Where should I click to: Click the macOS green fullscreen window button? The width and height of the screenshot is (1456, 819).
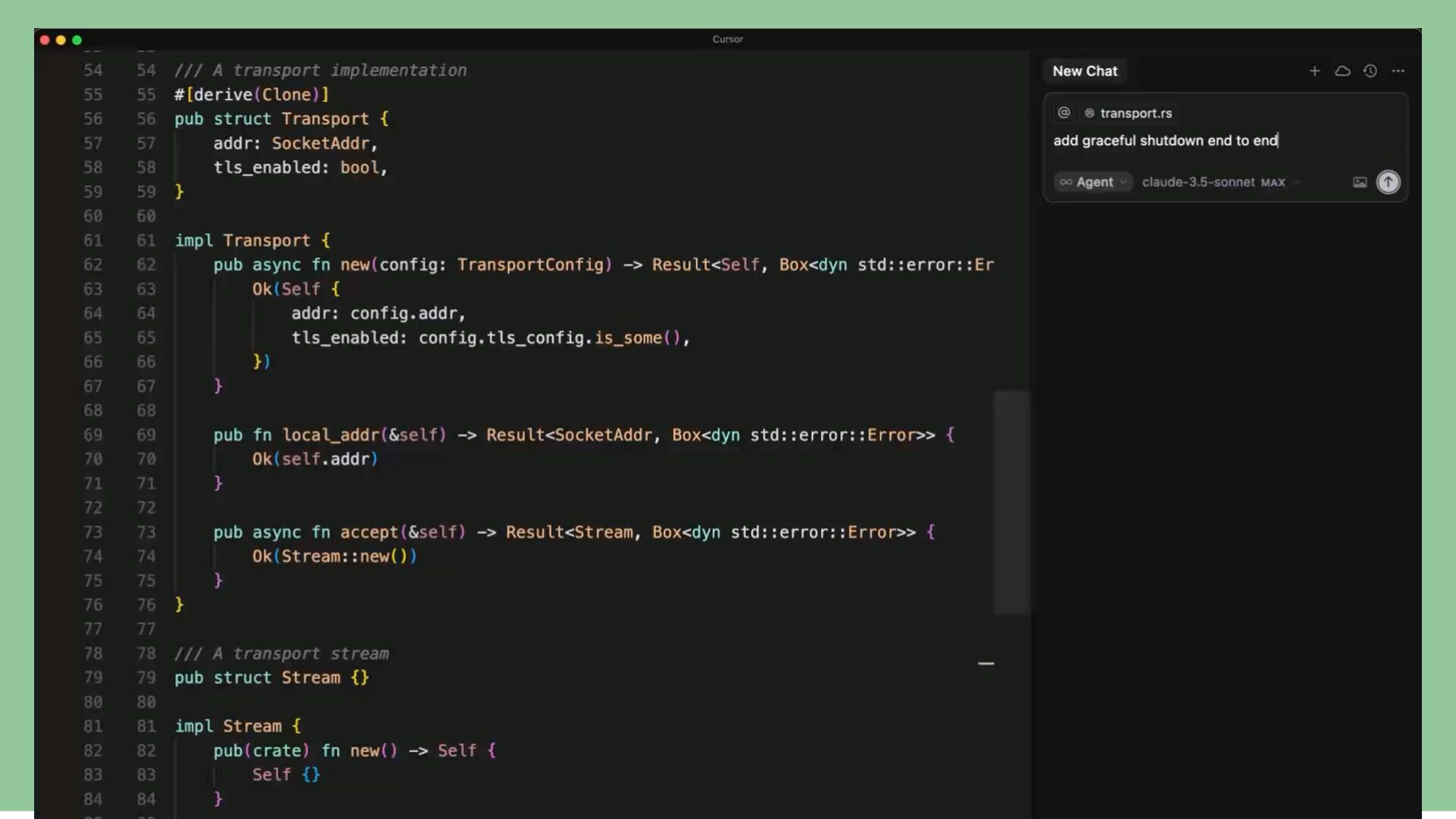pos(77,39)
